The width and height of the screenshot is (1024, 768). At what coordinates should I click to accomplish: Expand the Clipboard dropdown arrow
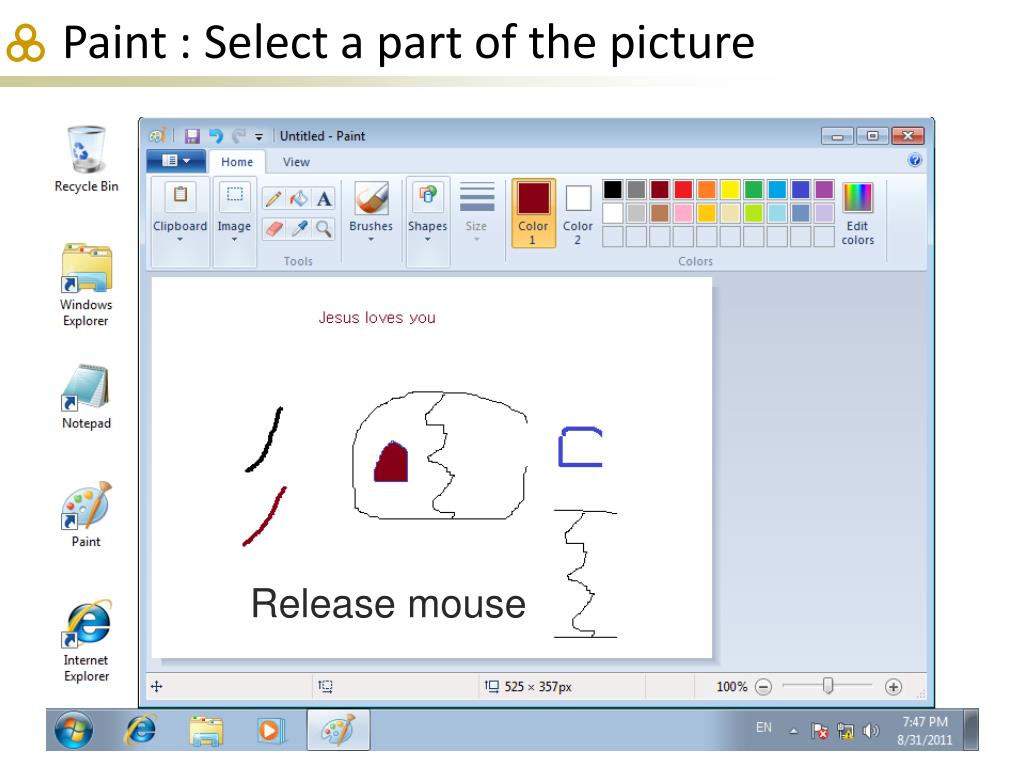coord(180,240)
